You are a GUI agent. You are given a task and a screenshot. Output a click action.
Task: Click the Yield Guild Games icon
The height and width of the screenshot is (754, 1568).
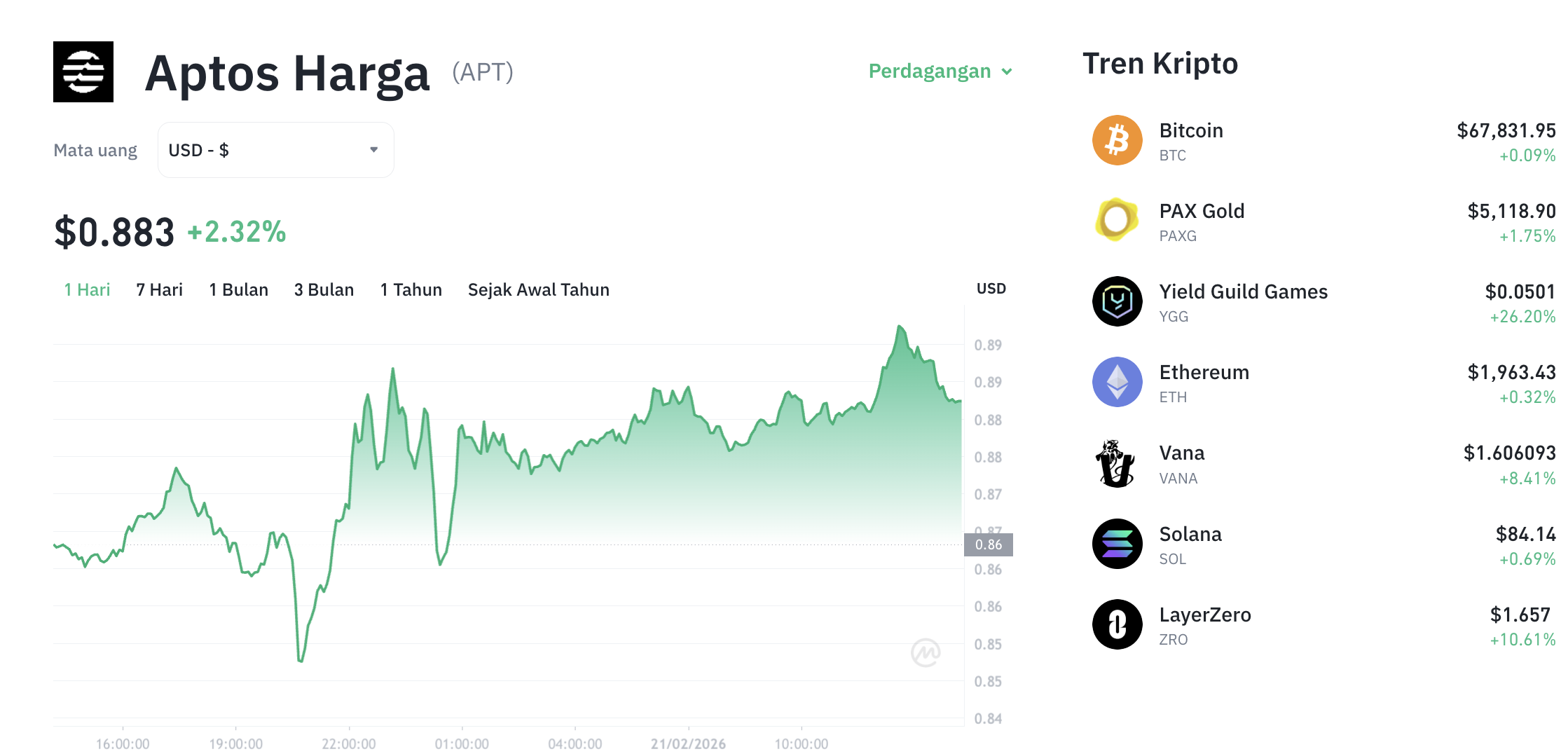tap(1117, 301)
